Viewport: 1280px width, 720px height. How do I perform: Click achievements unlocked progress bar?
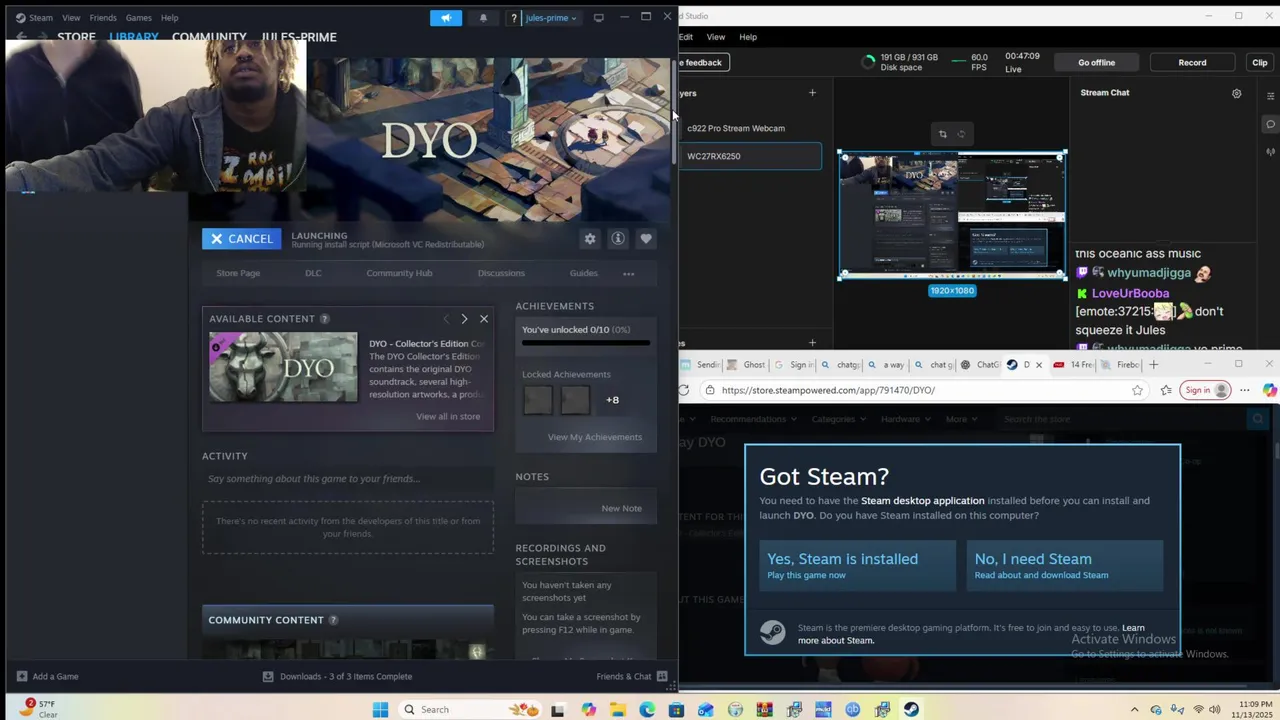[586, 343]
